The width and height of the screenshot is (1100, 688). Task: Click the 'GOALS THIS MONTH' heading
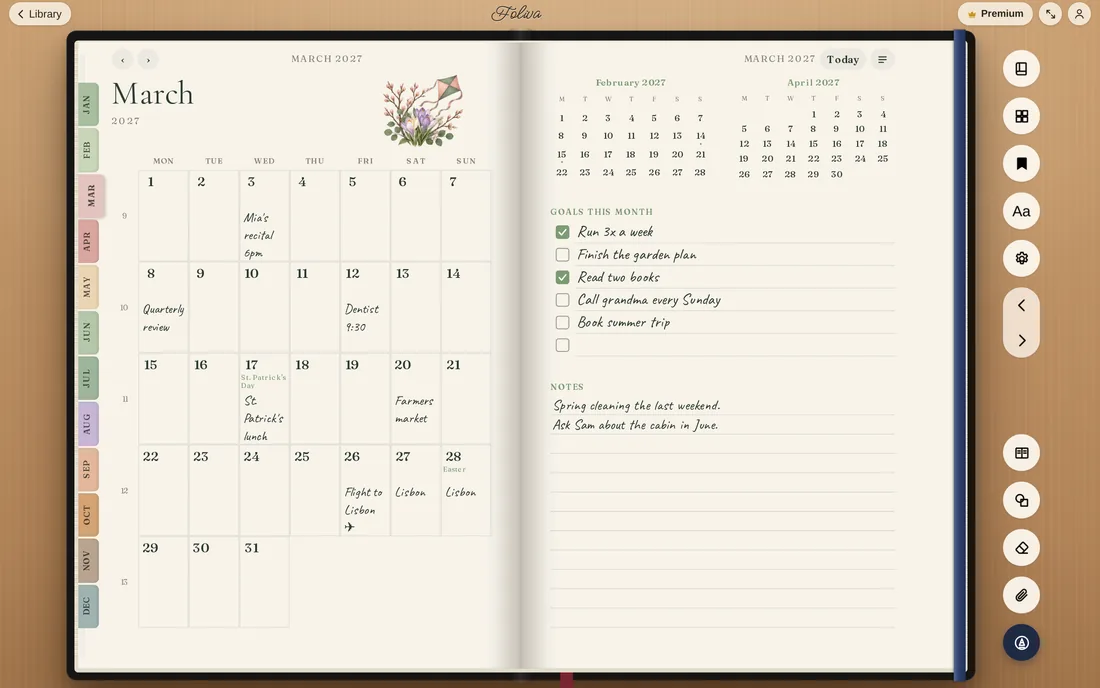click(x=601, y=212)
